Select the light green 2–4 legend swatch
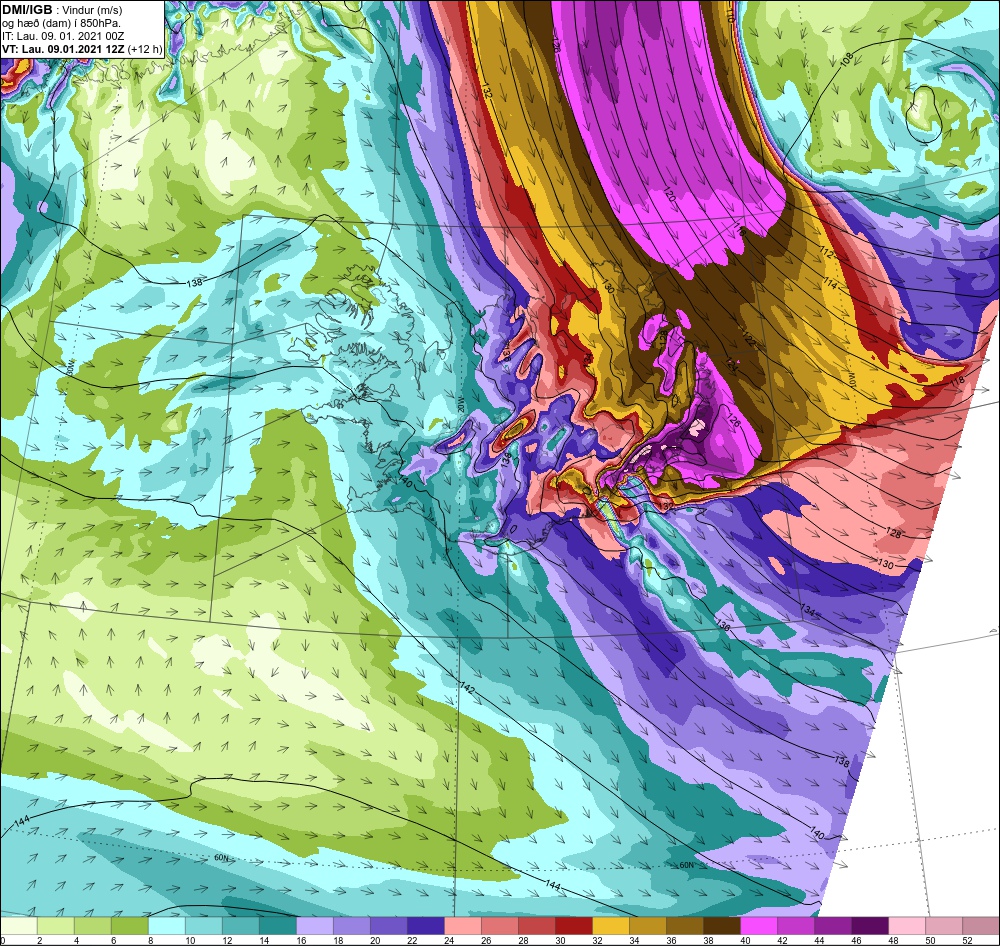The width and height of the screenshot is (1000, 946). pyautogui.click(x=56, y=925)
